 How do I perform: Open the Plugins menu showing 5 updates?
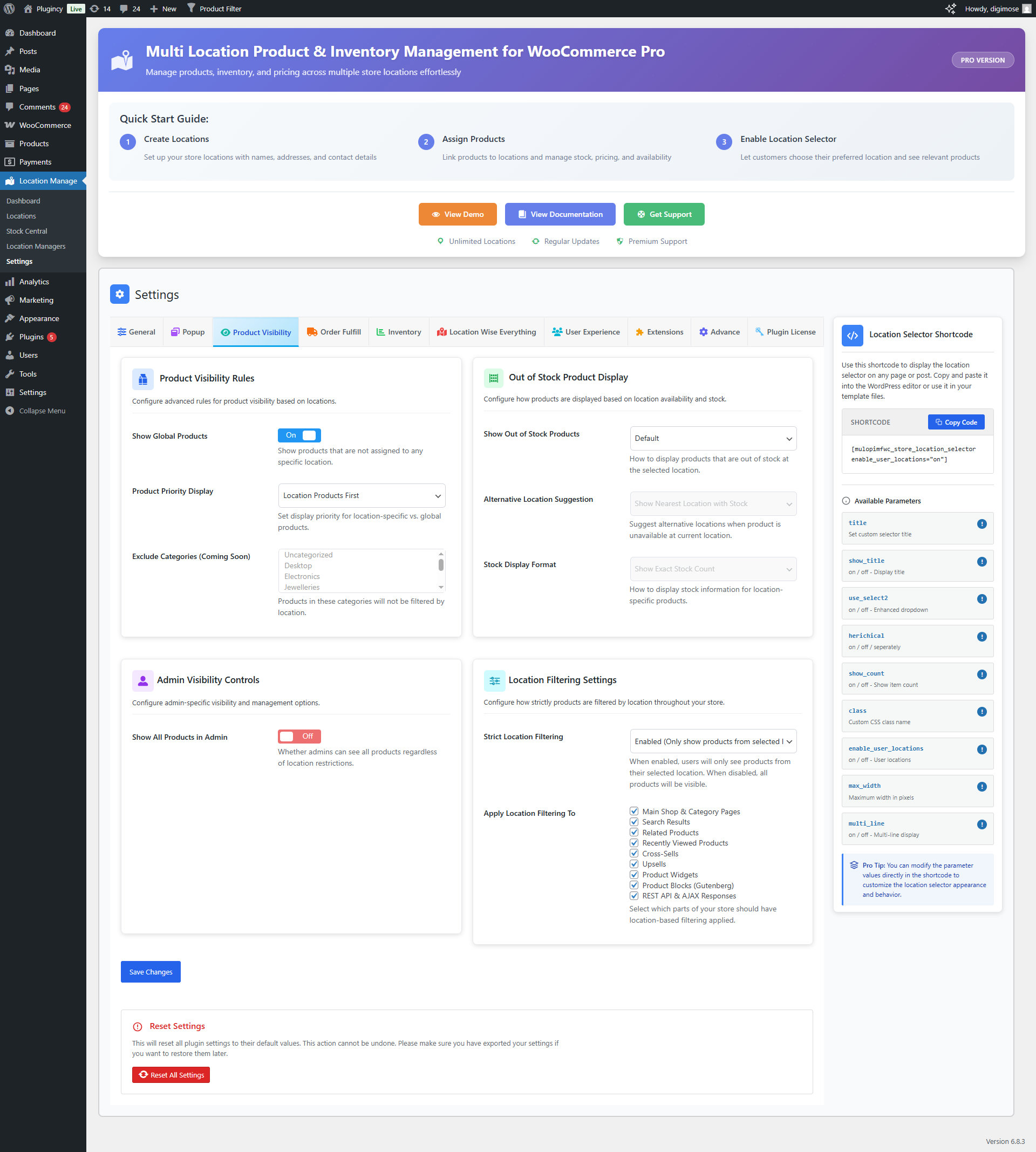(31, 336)
